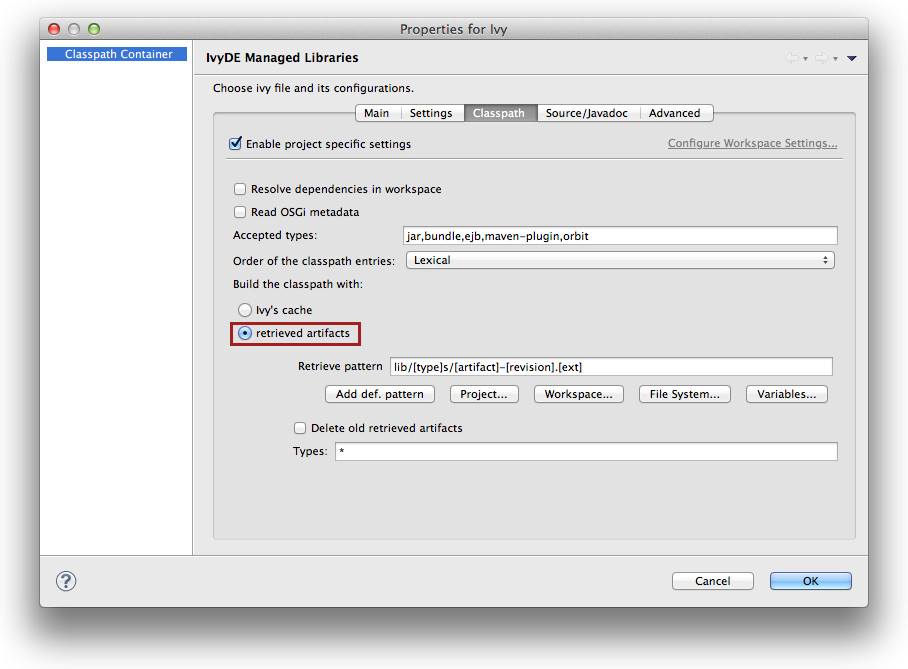Screen dimensions: 908x669
Task: Click the forward navigation arrow icon
Action: [x=821, y=59]
